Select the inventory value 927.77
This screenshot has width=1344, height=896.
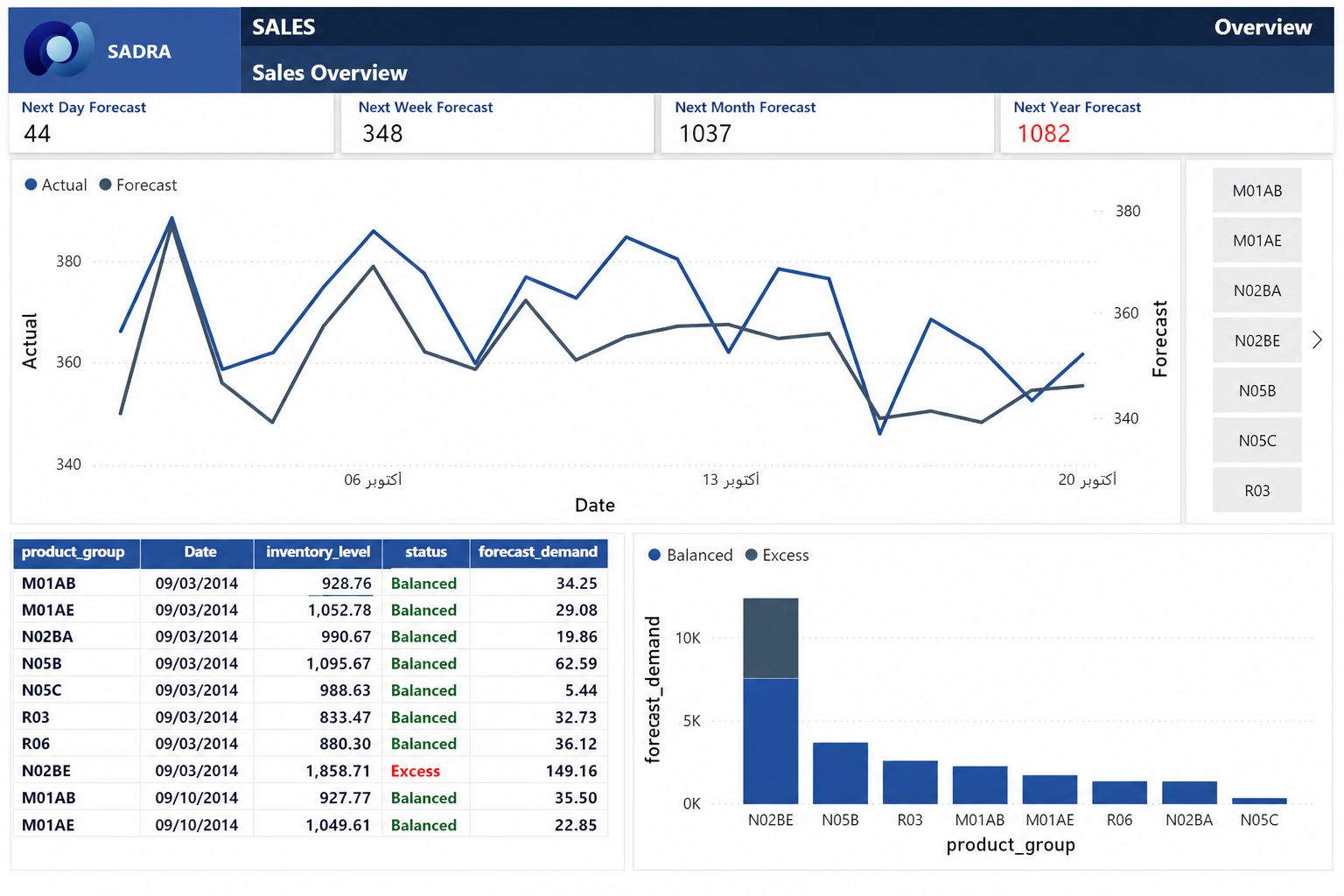click(x=346, y=798)
